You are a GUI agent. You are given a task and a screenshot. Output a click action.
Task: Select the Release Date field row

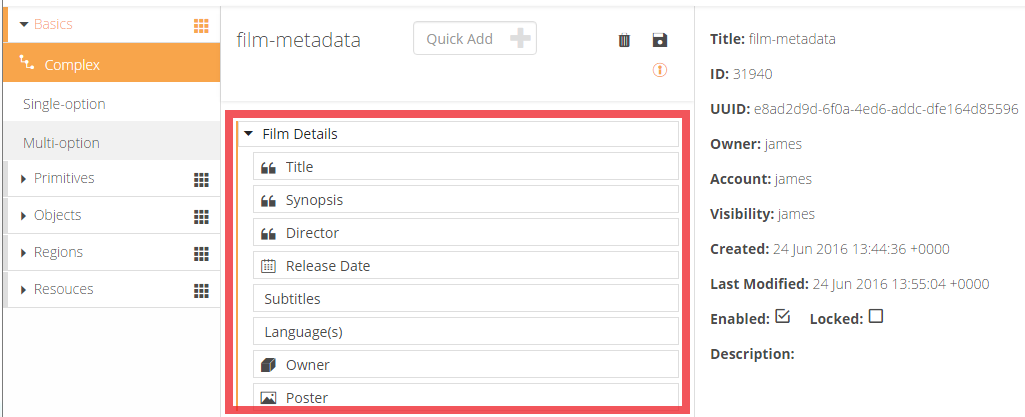466,266
